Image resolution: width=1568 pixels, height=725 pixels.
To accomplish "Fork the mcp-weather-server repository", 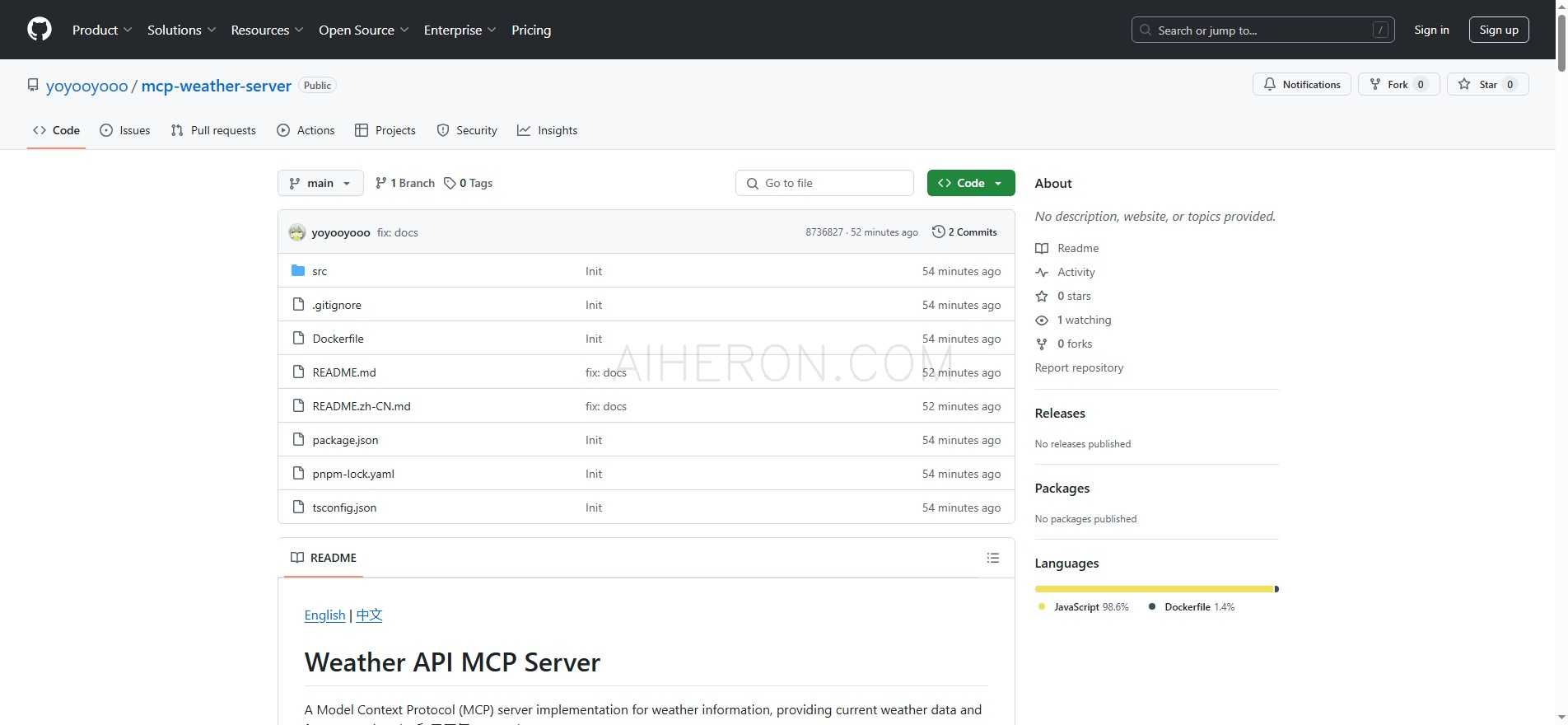I will tap(1398, 84).
